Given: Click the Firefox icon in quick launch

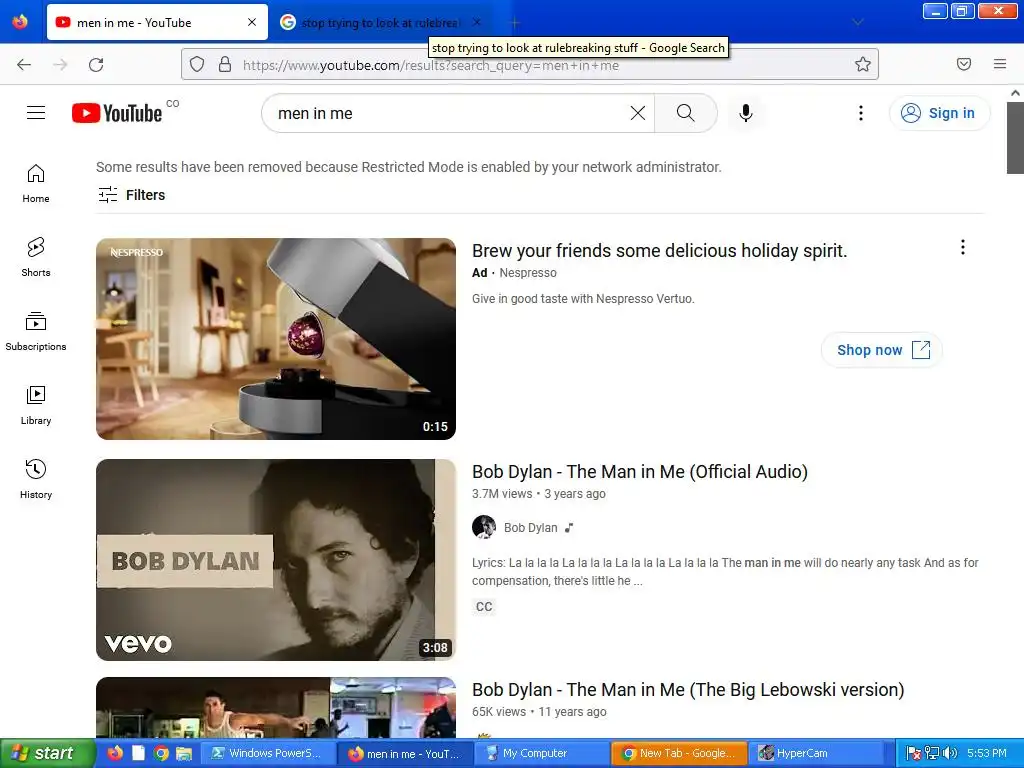Looking at the screenshot, I should coord(115,753).
